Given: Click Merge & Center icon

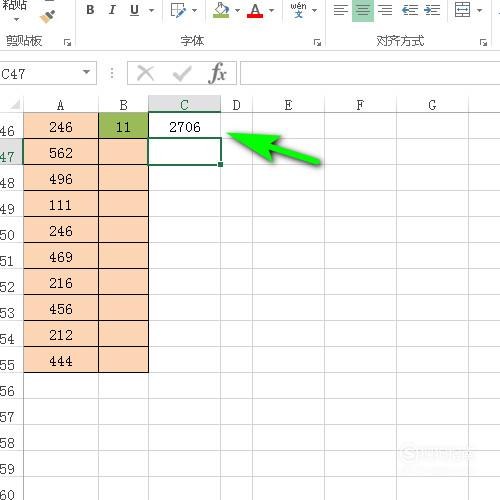Looking at the screenshot, I should [463, 10].
